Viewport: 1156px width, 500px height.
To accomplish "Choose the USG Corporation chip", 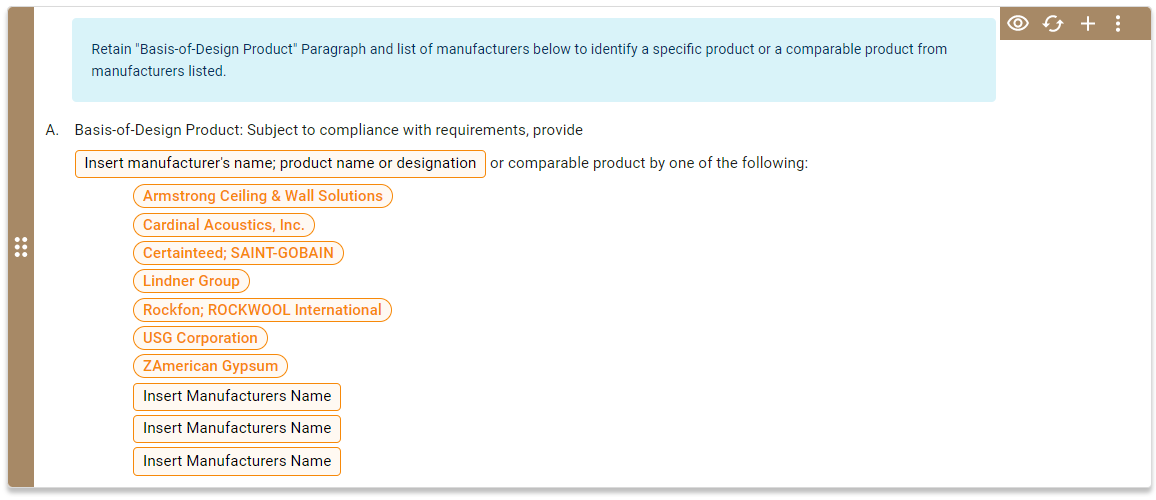I will (x=200, y=338).
